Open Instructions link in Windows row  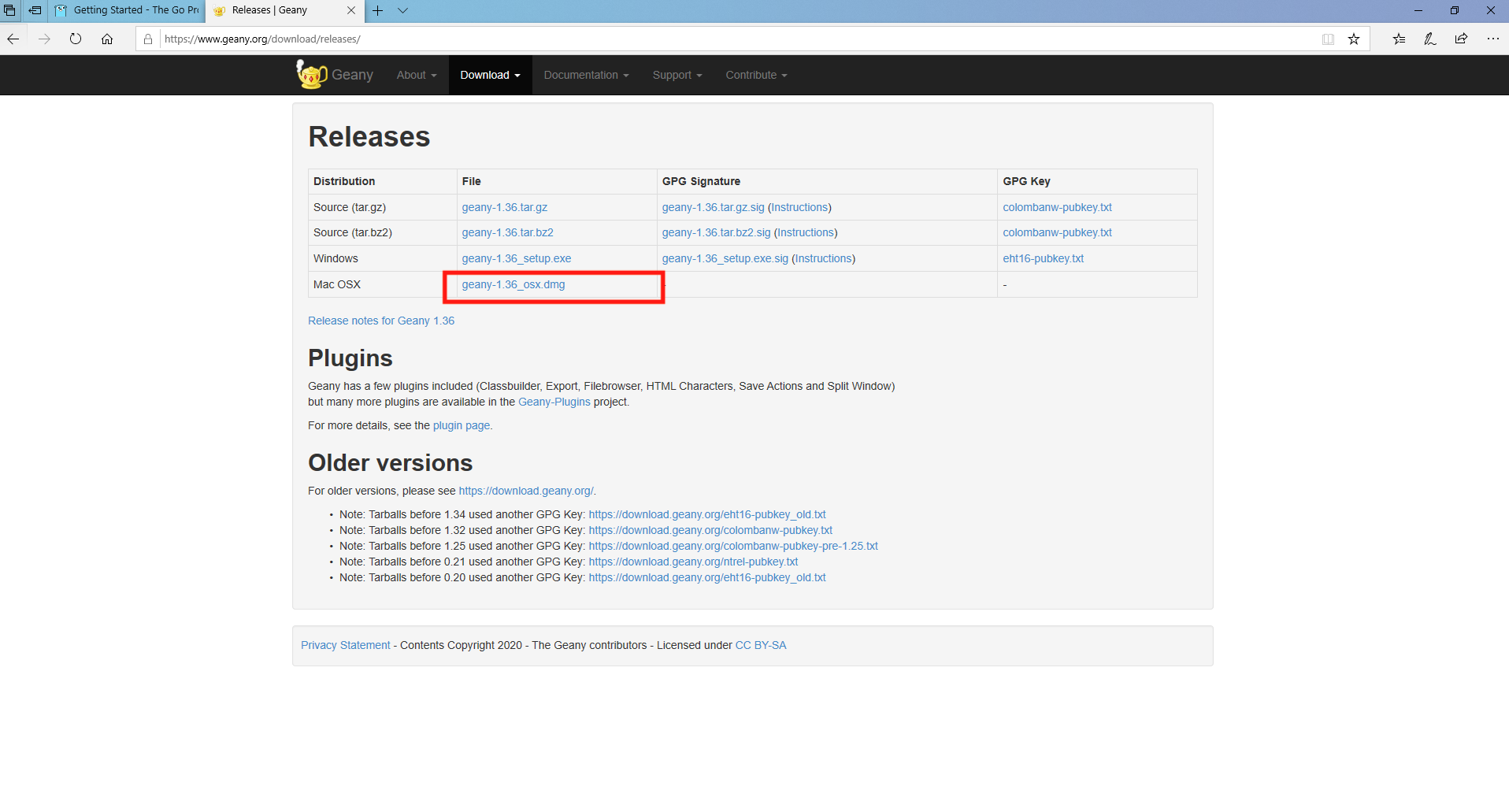(823, 258)
